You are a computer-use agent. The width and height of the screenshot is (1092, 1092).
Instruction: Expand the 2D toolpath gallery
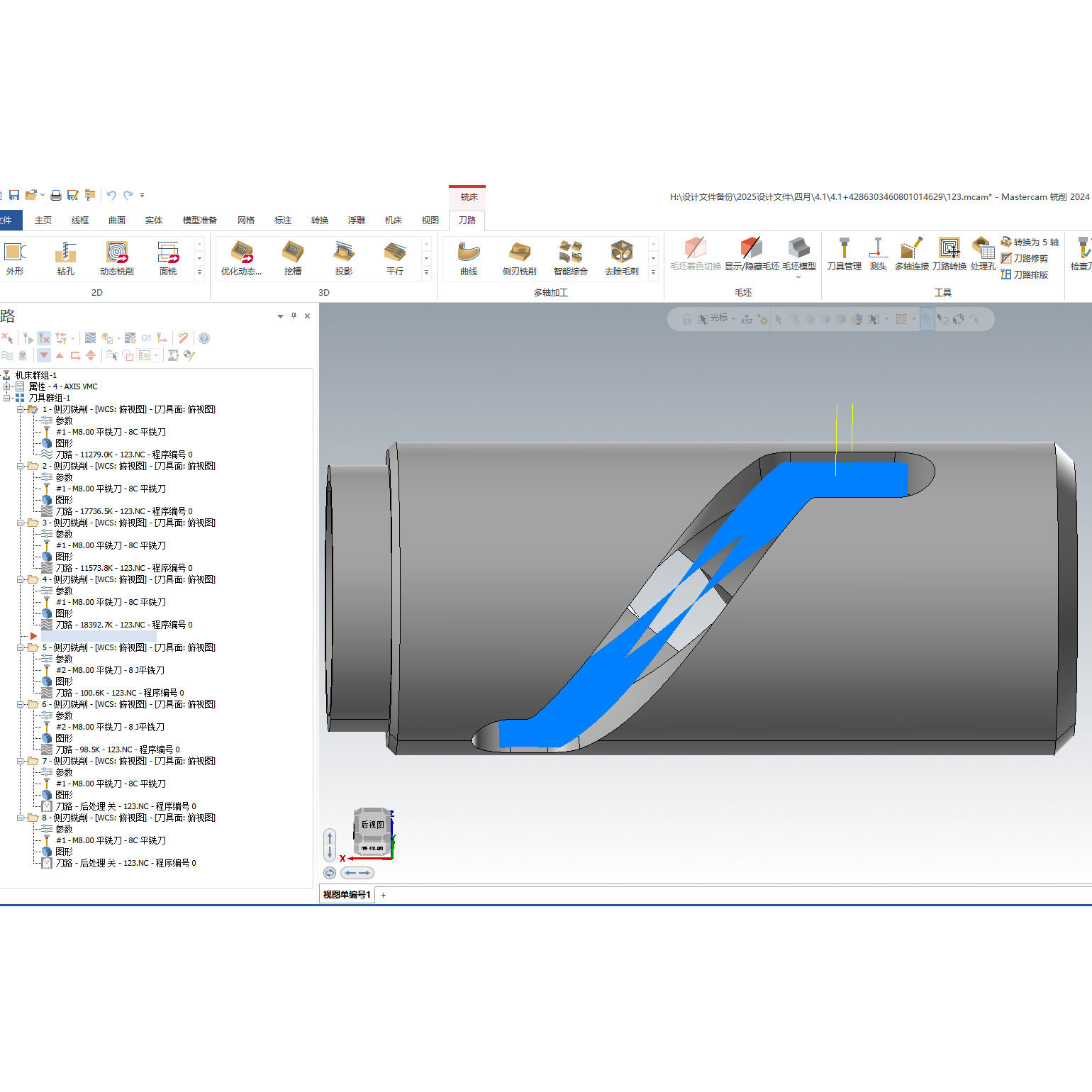(x=199, y=273)
